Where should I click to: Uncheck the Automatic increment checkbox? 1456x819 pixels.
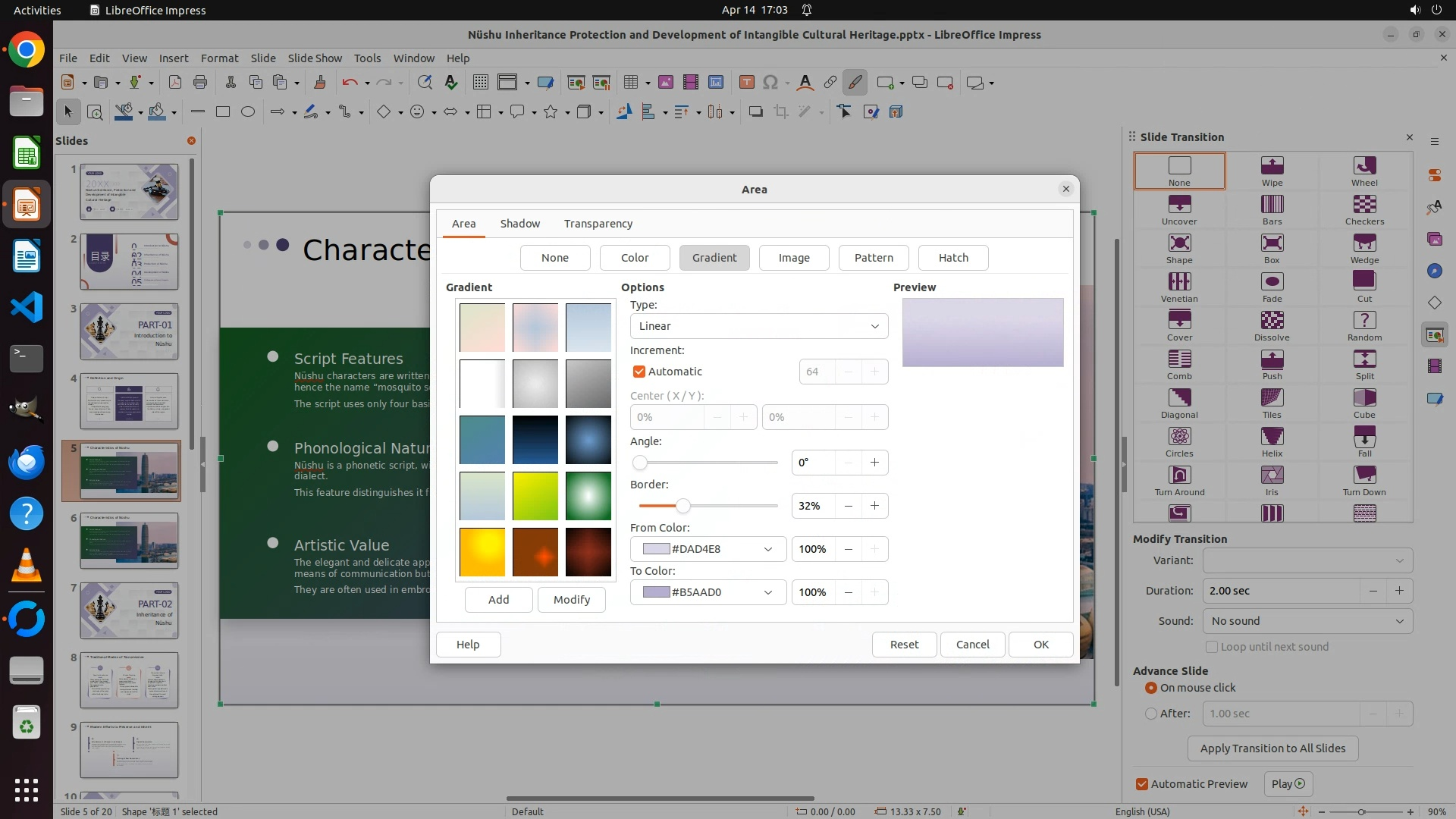(x=639, y=372)
